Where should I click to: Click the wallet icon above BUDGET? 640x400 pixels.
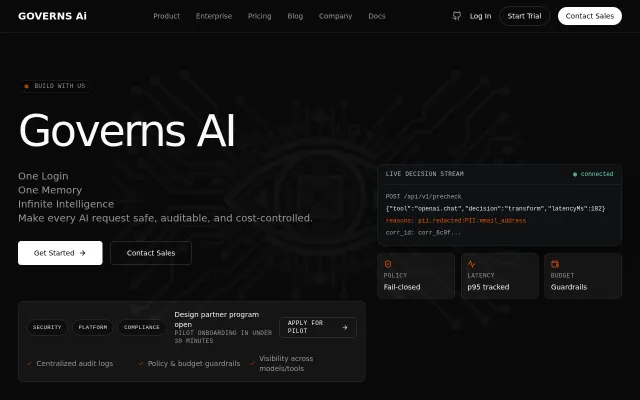555,264
